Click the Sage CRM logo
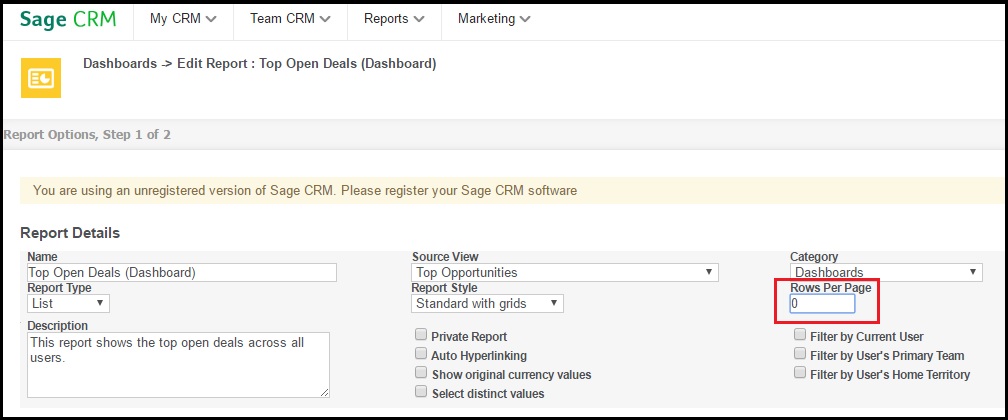Screen dimensions: 1008x420 coord(68,19)
